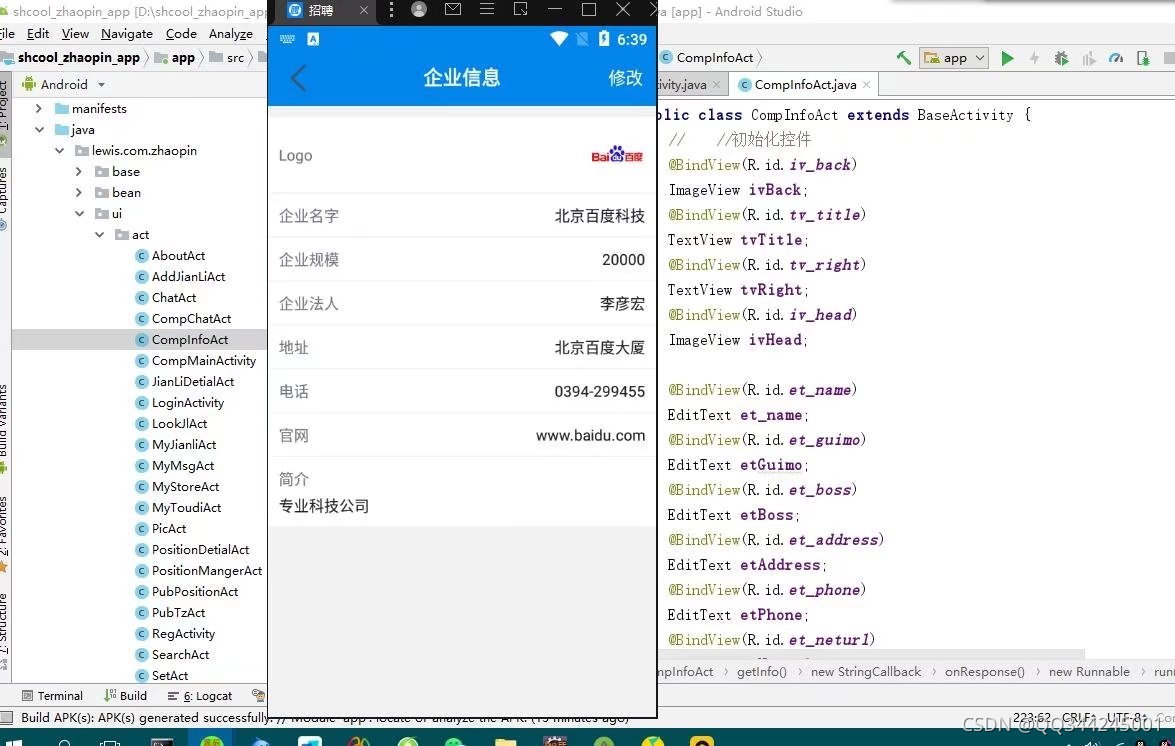Select AddJianLiAct in project tree

point(188,276)
